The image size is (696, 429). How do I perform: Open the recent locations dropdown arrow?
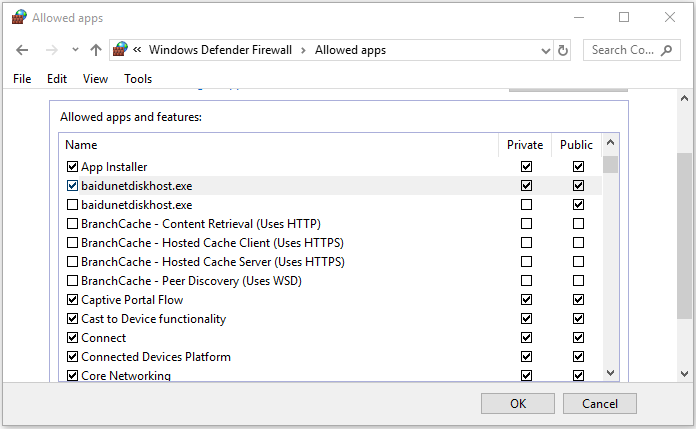coord(75,50)
